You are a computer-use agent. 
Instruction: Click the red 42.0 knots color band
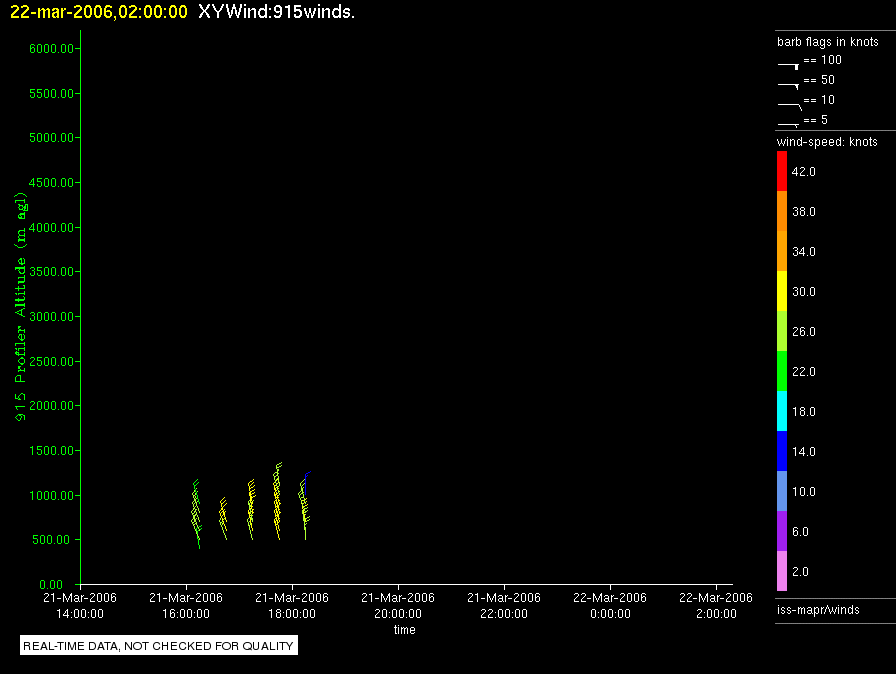782,171
